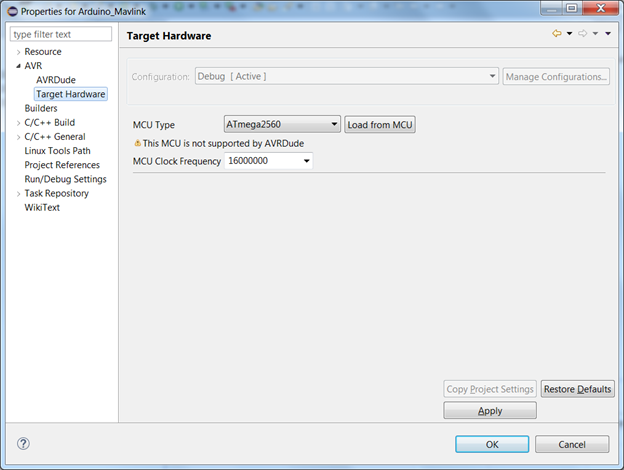This screenshot has width=624, height=470.
Task: Select the Task Repository item label
Action: (x=57, y=193)
